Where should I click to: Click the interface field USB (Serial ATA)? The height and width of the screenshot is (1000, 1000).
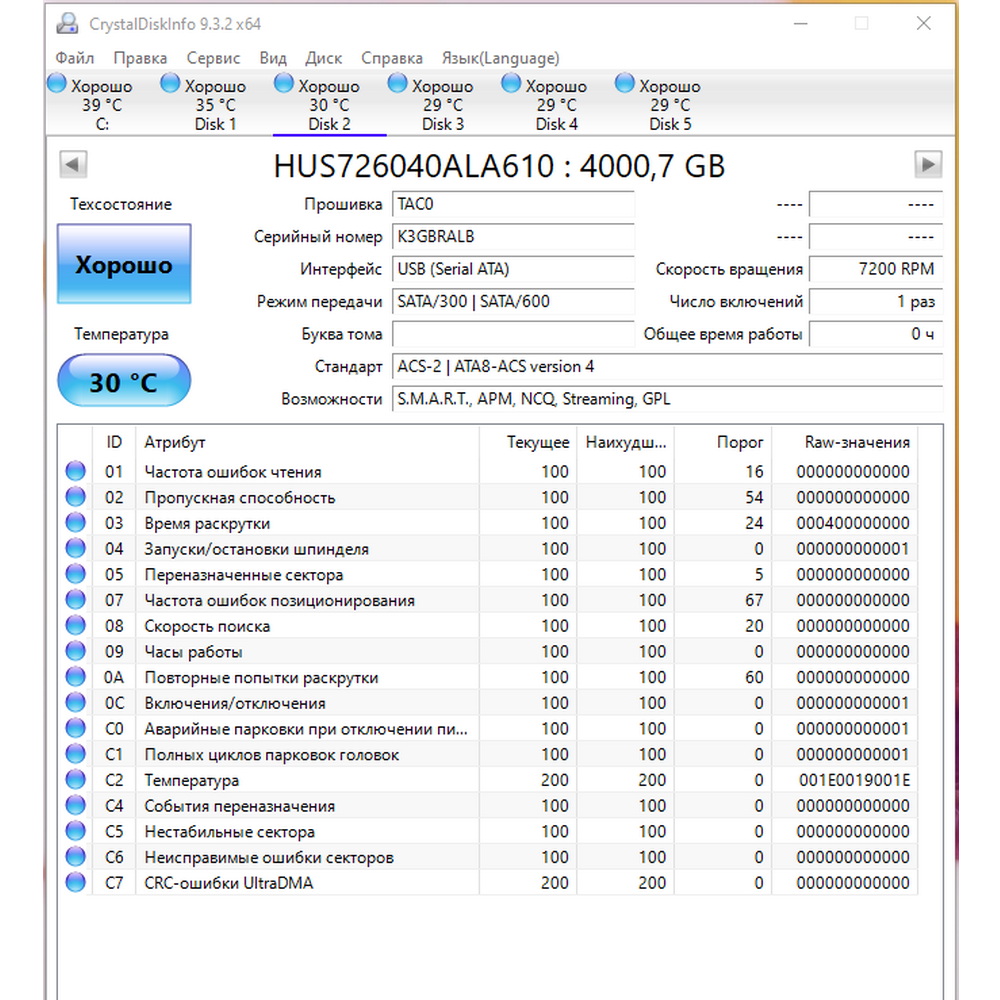513,269
